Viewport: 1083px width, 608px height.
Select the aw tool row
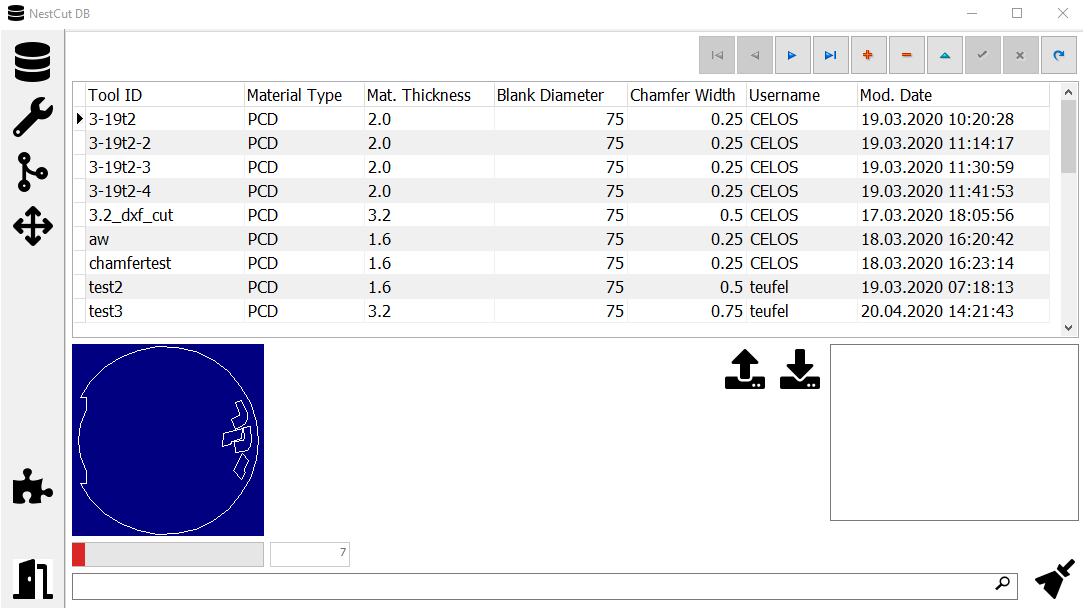tap(562, 239)
